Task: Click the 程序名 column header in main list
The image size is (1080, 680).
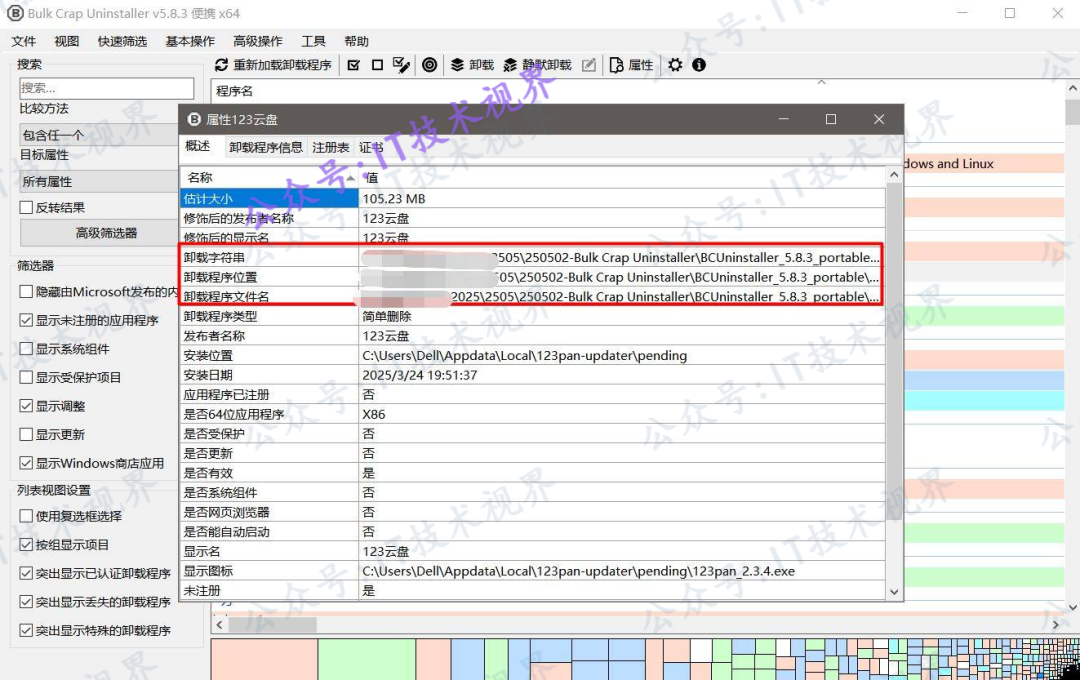Action: point(234,91)
